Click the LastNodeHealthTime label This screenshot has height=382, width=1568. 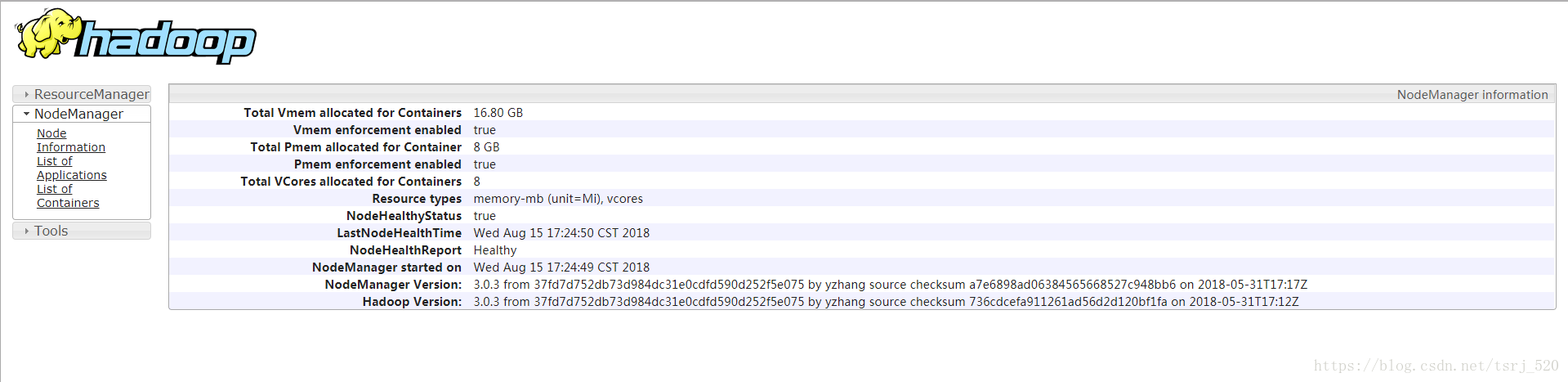(399, 233)
